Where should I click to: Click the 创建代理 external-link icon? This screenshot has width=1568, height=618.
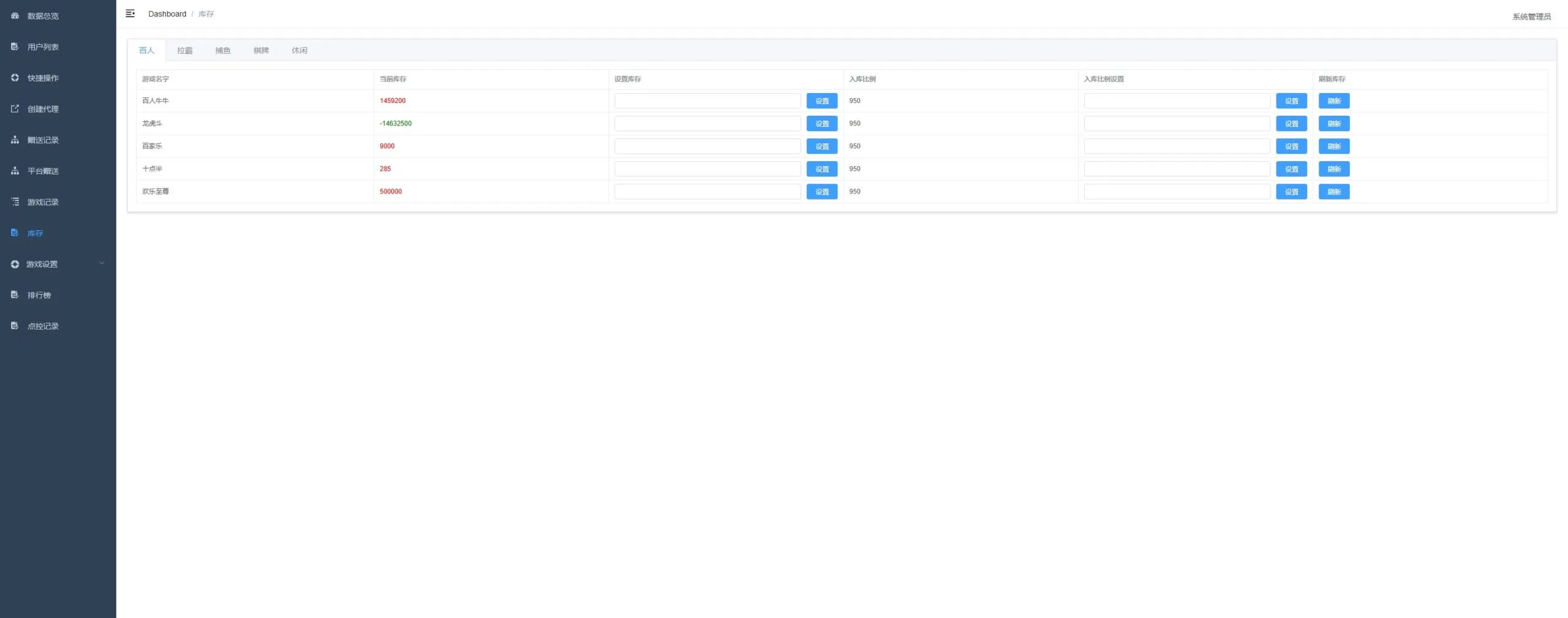pyautogui.click(x=15, y=108)
